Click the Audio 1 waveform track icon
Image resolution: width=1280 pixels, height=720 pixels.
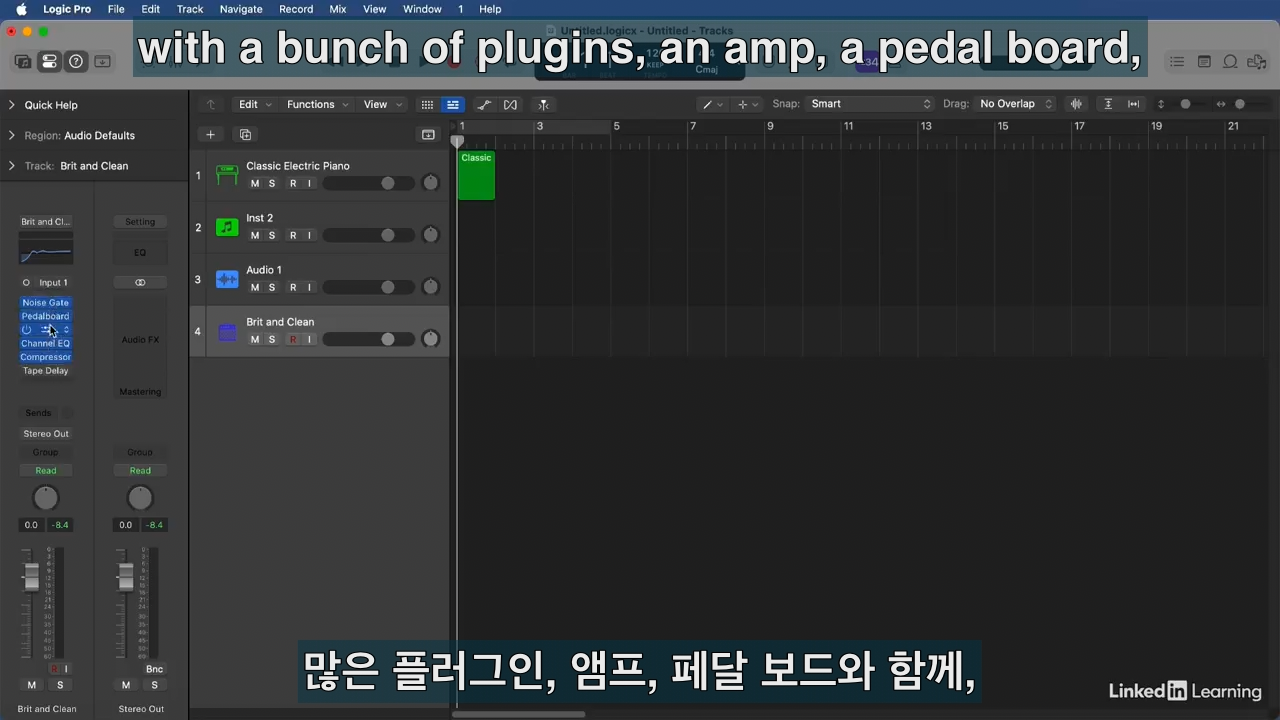pyautogui.click(x=227, y=280)
